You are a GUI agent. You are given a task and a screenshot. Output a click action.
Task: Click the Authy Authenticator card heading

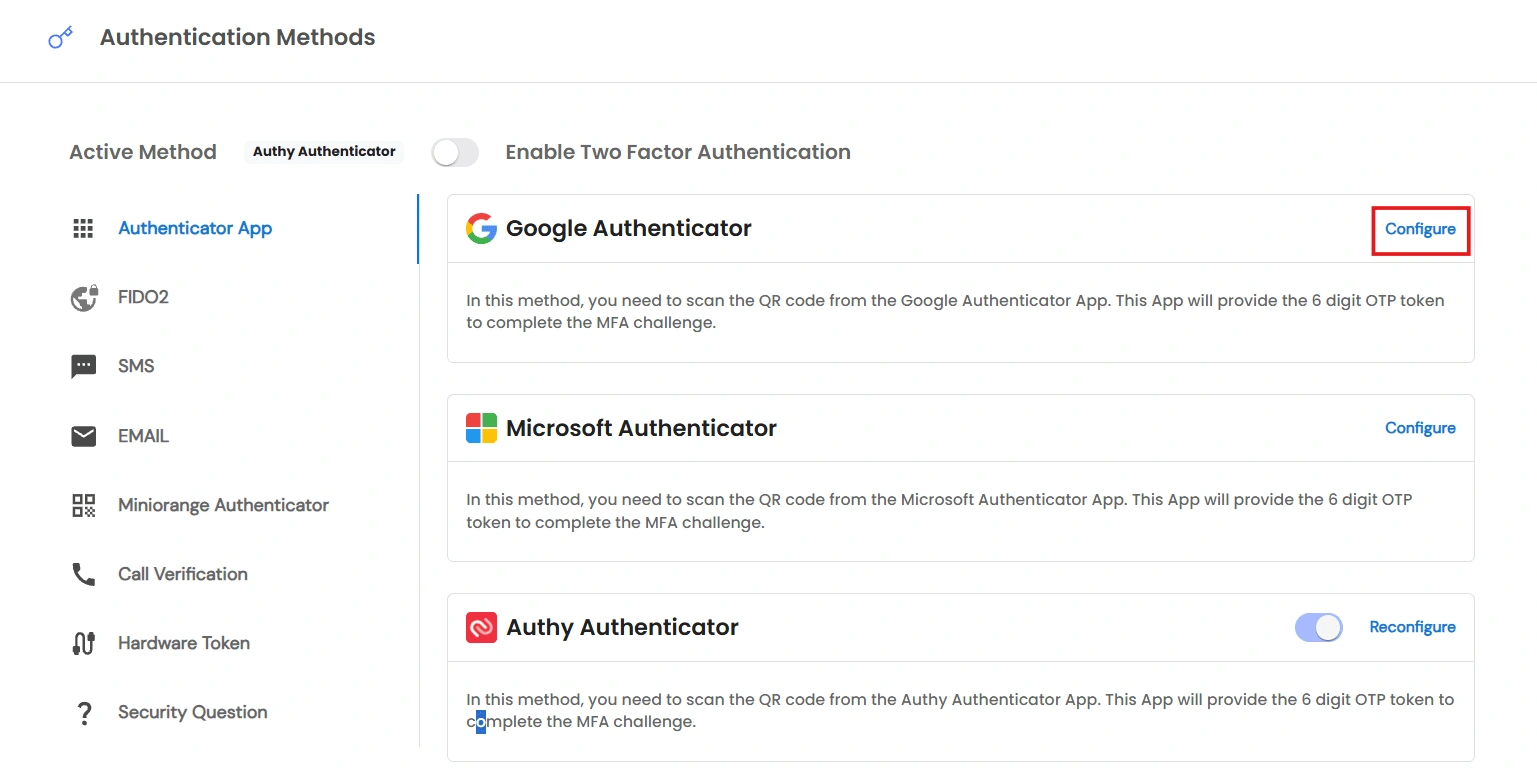pos(622,627)
